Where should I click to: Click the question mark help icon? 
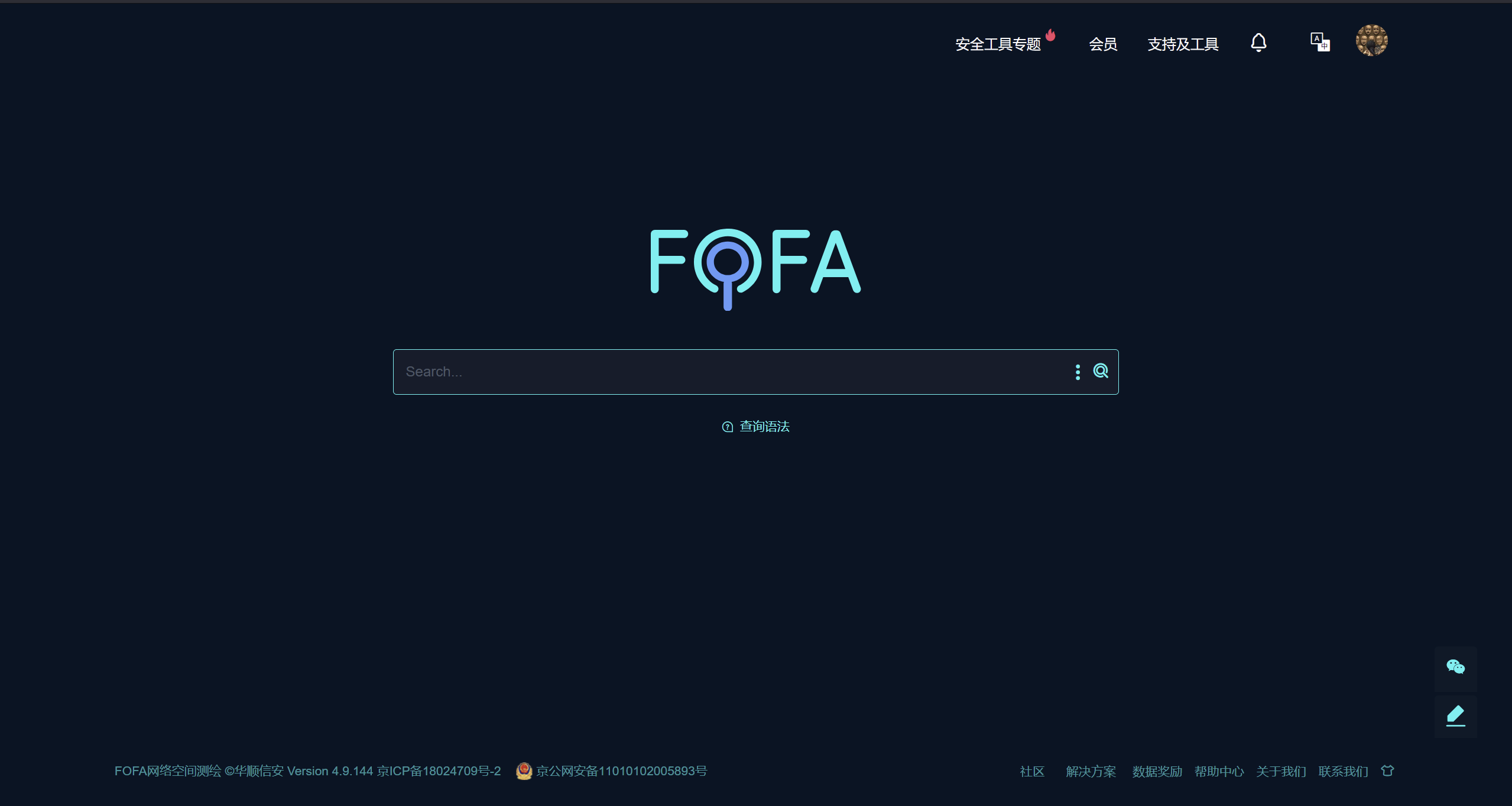point(727,427)
